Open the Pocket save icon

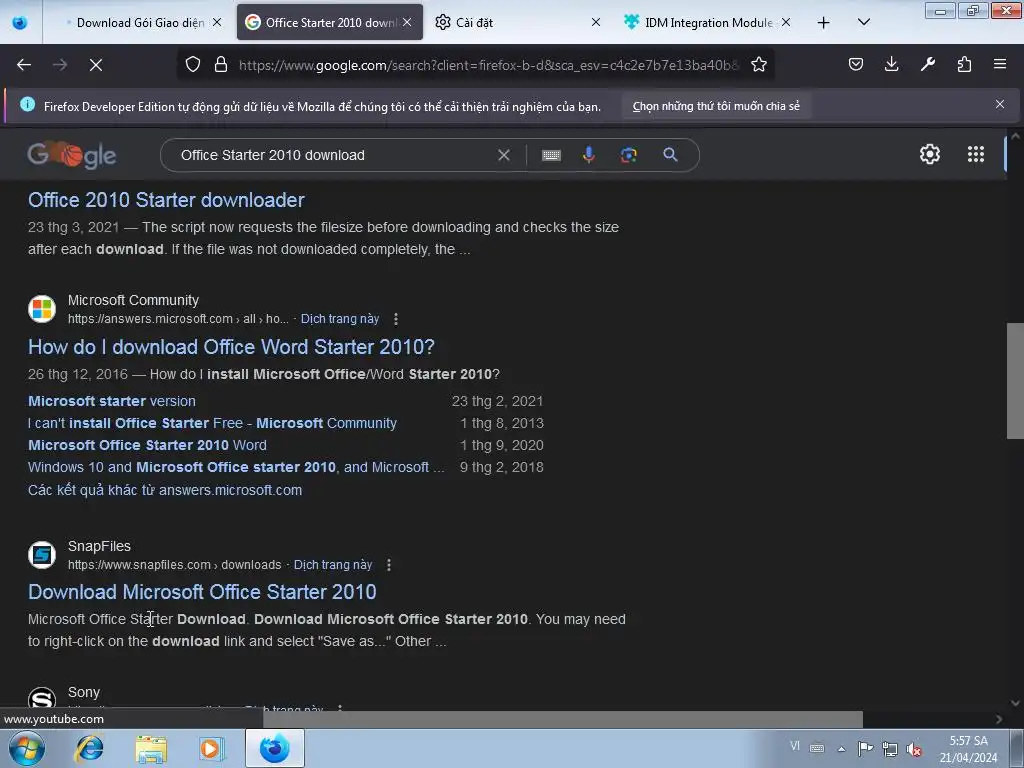(x=856, y=64)
